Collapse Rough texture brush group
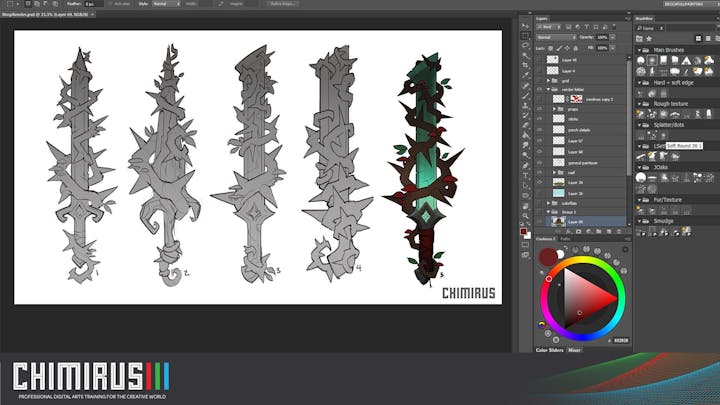The height and width of the screenshot is (405, 720). pyautogui.click(x=639, y=104)
